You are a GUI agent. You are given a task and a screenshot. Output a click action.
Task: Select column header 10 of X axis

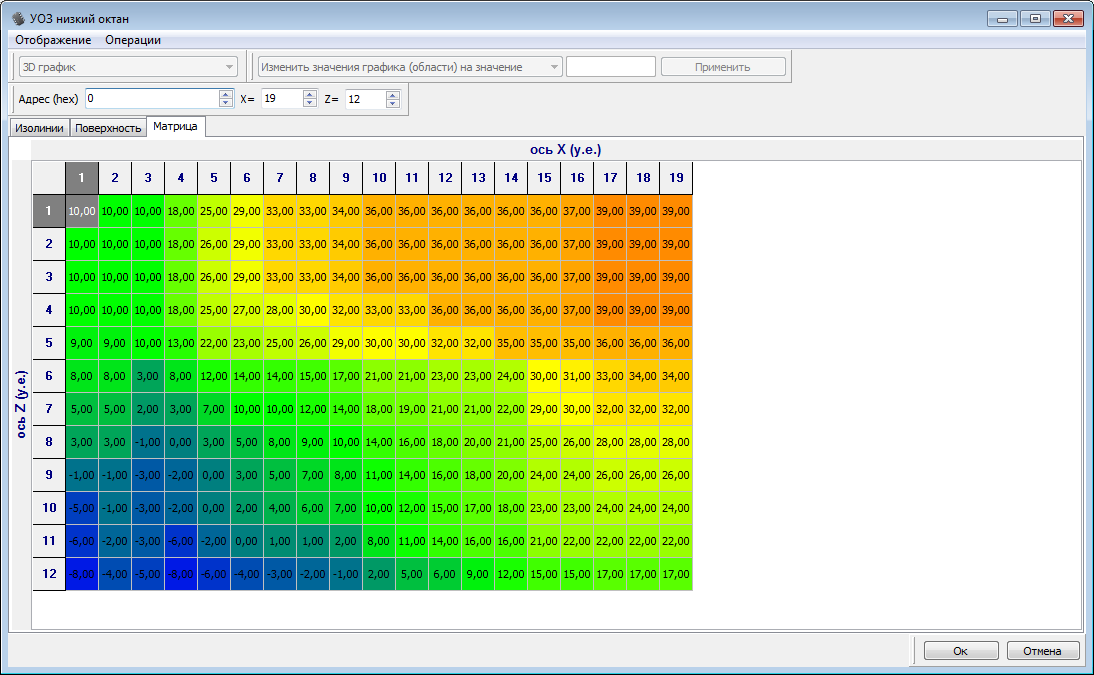point(379,178)
